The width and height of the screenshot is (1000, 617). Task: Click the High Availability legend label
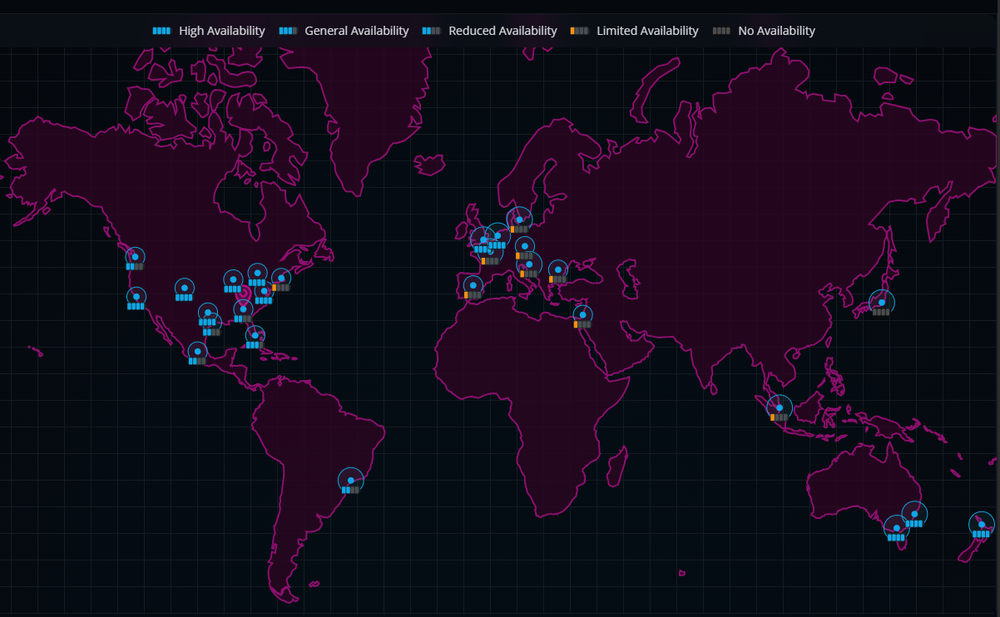click(x=221, y=31)
